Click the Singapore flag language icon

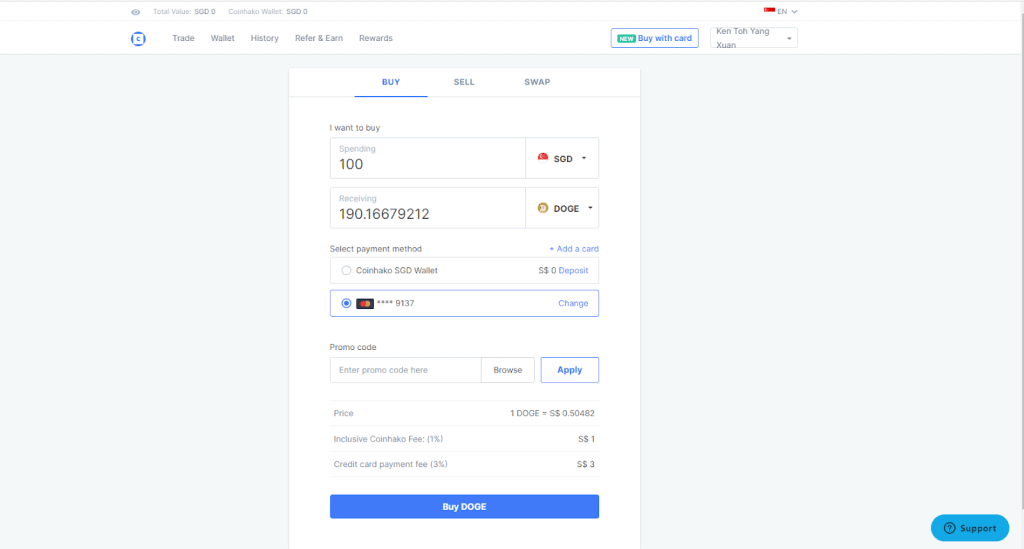click(769, 11)
